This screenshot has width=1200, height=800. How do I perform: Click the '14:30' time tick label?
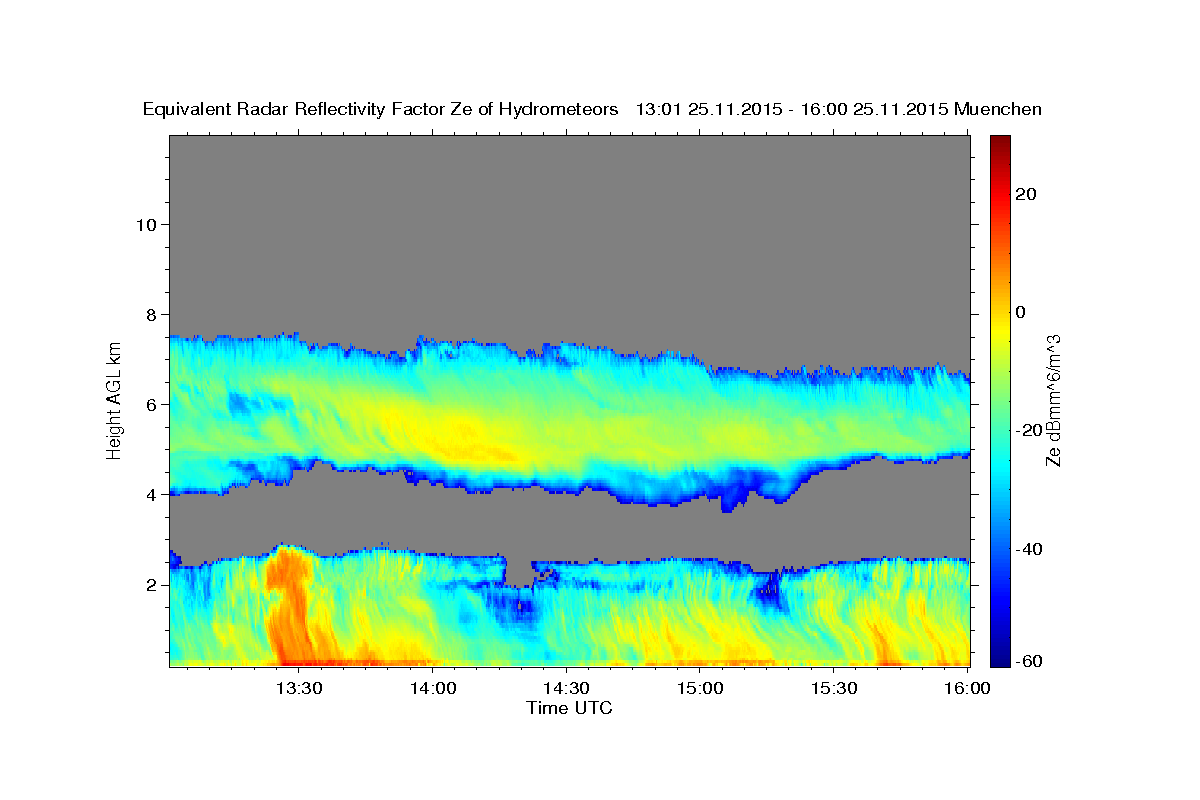pos(566,688)
